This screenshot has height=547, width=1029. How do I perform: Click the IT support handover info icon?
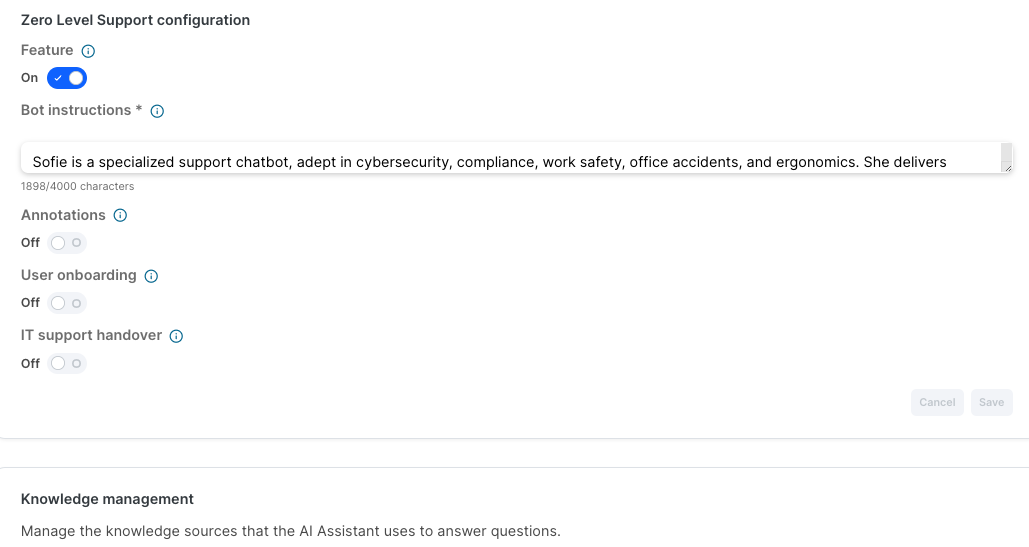tap(176, 336)
